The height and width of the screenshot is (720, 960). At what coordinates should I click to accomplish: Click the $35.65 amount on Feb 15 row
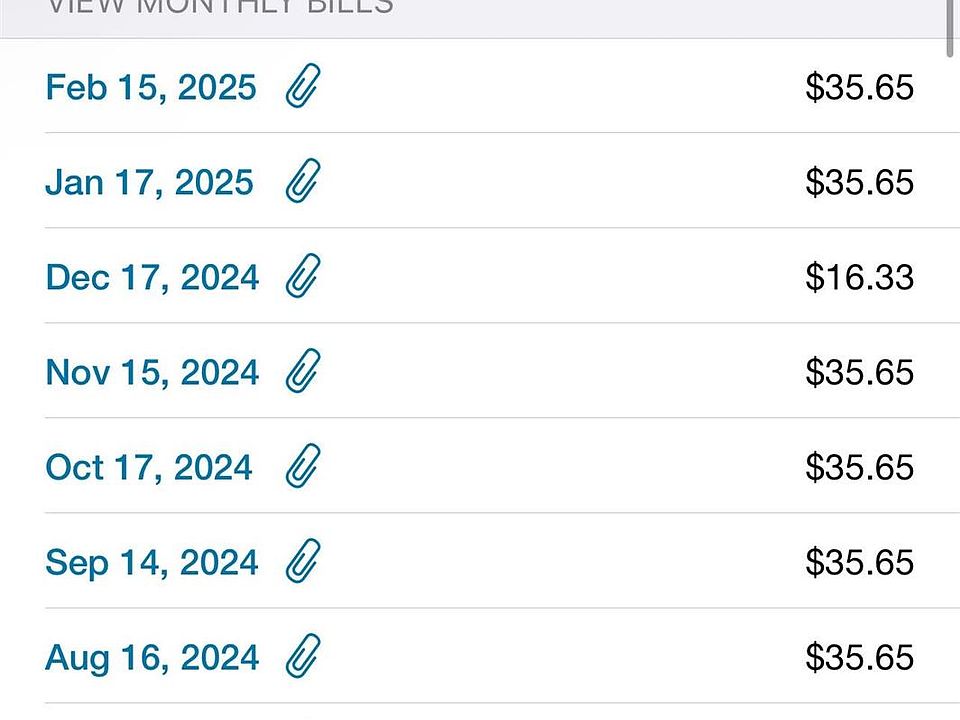(x=859, y=87)
